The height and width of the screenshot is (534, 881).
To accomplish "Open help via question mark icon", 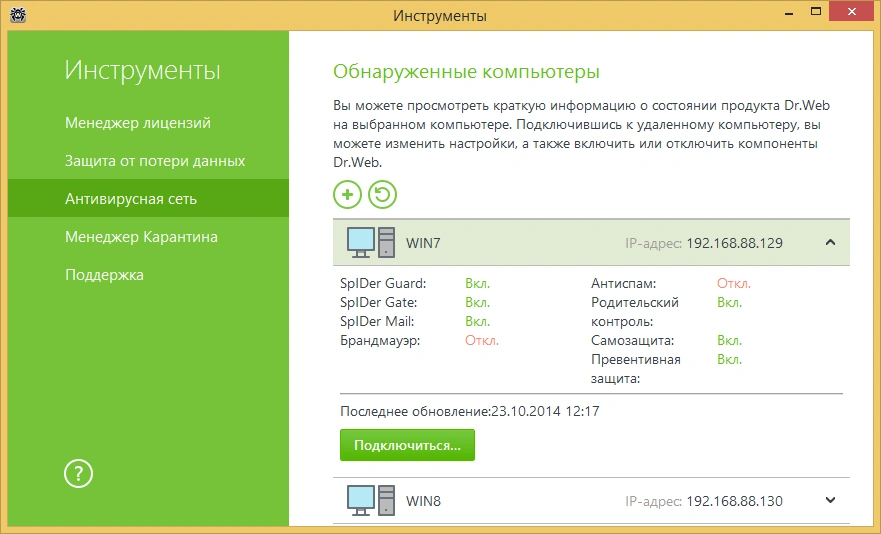I will coord(78,474).
